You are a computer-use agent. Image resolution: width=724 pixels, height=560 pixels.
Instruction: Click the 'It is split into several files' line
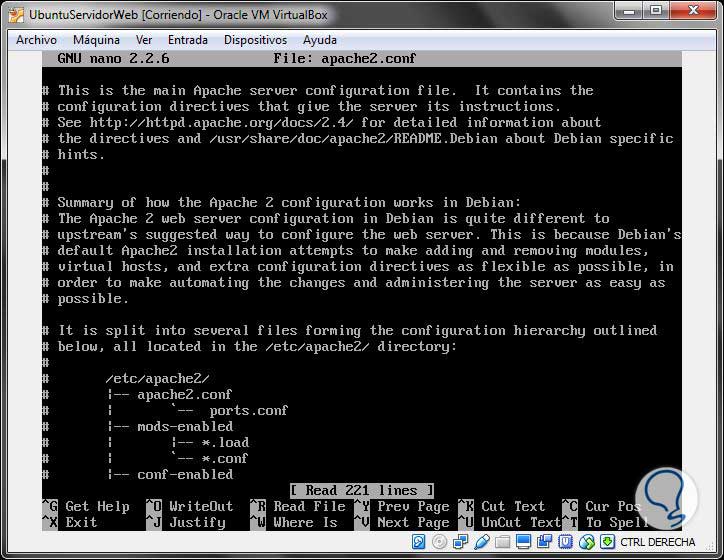click(350, 331)
